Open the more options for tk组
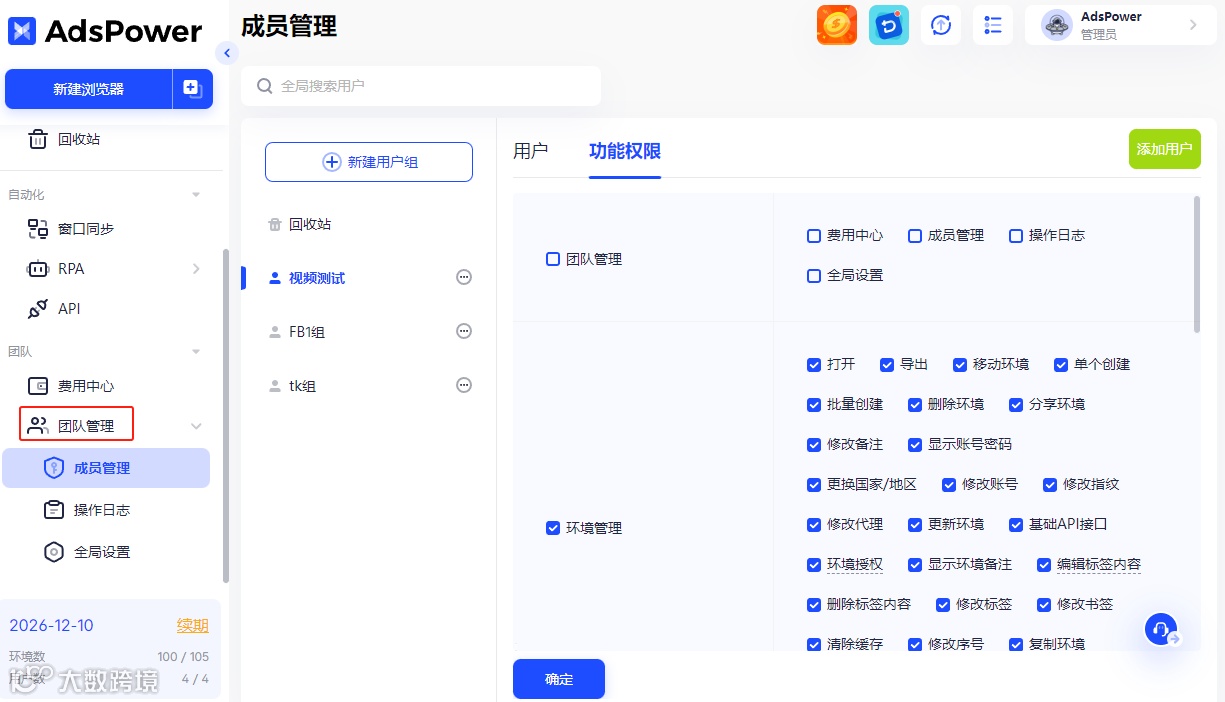 (x=464, y=385)
